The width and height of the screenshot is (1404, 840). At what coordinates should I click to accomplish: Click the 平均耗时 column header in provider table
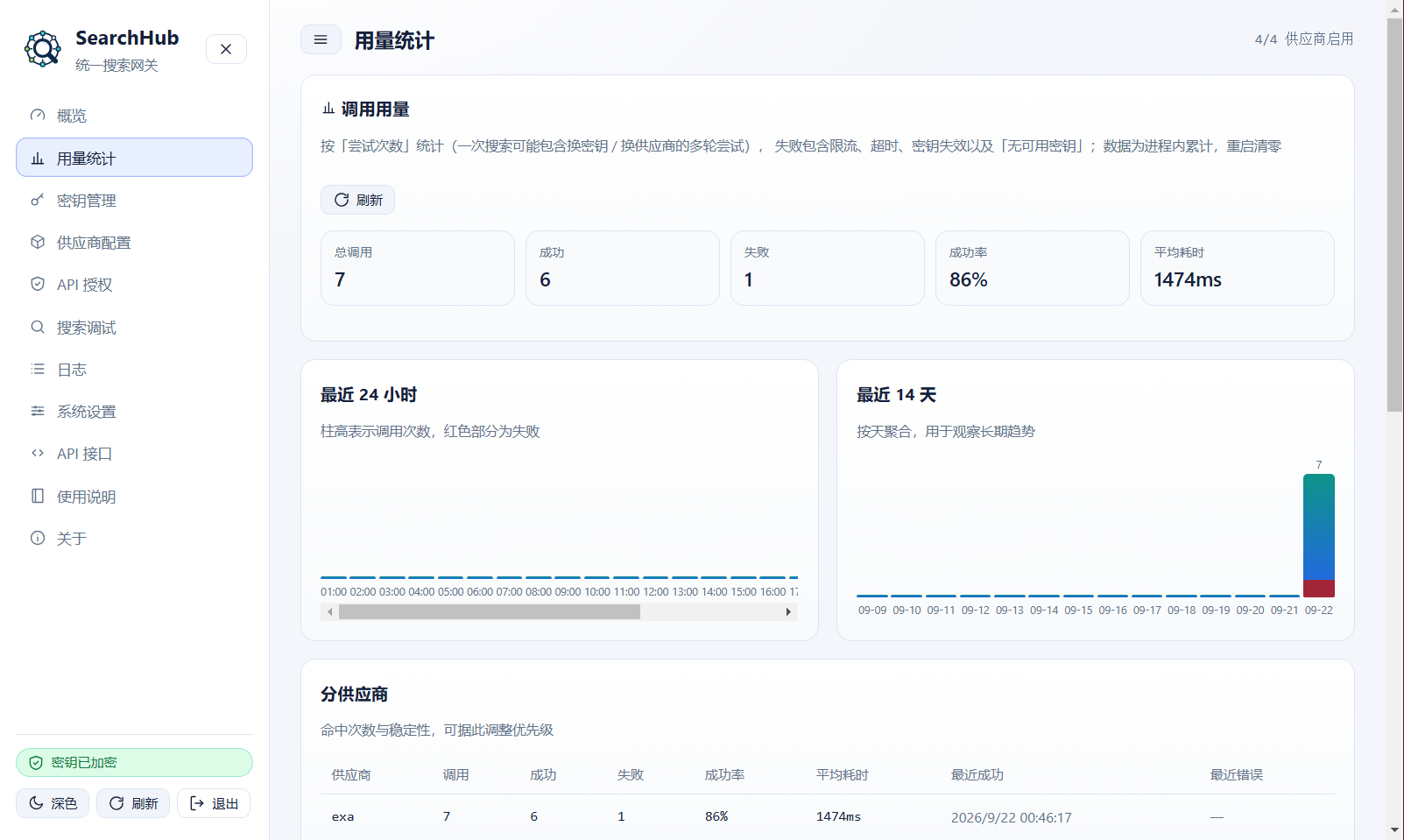pos(843,775)
